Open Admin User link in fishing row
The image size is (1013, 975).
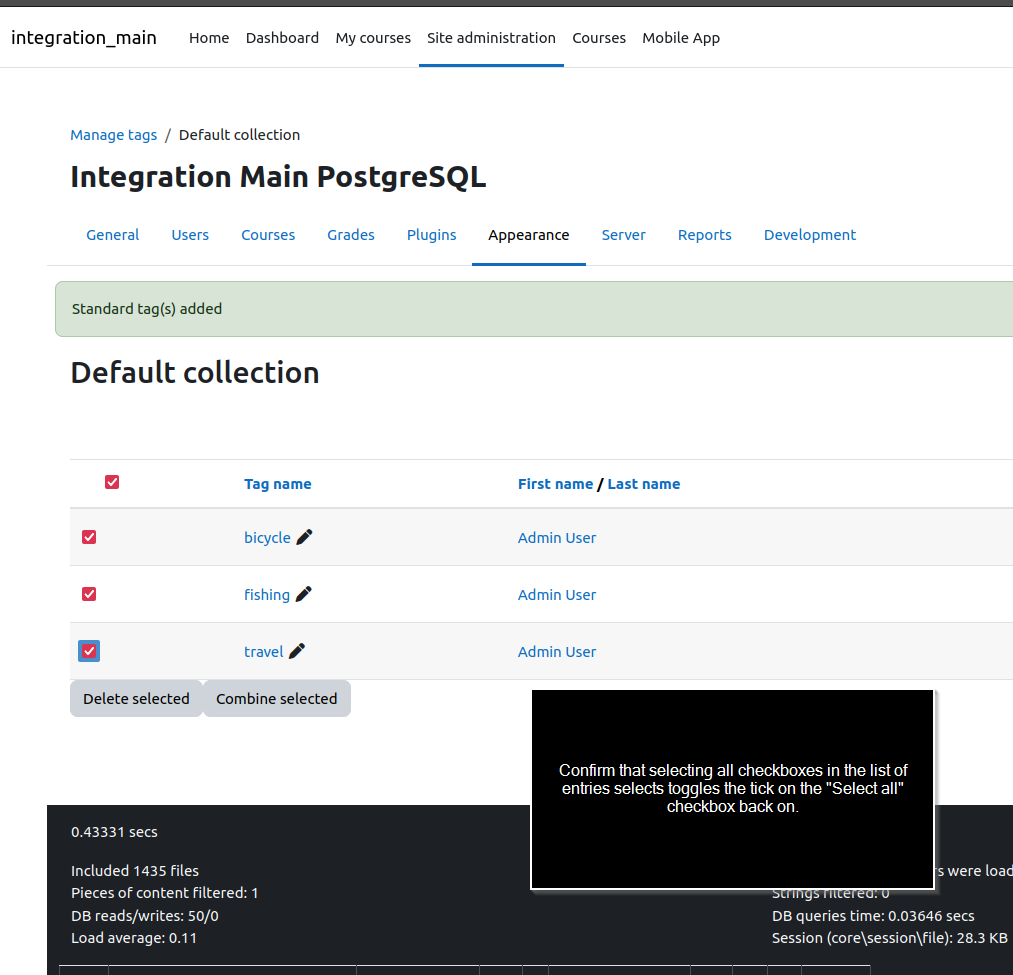point(557,594)
